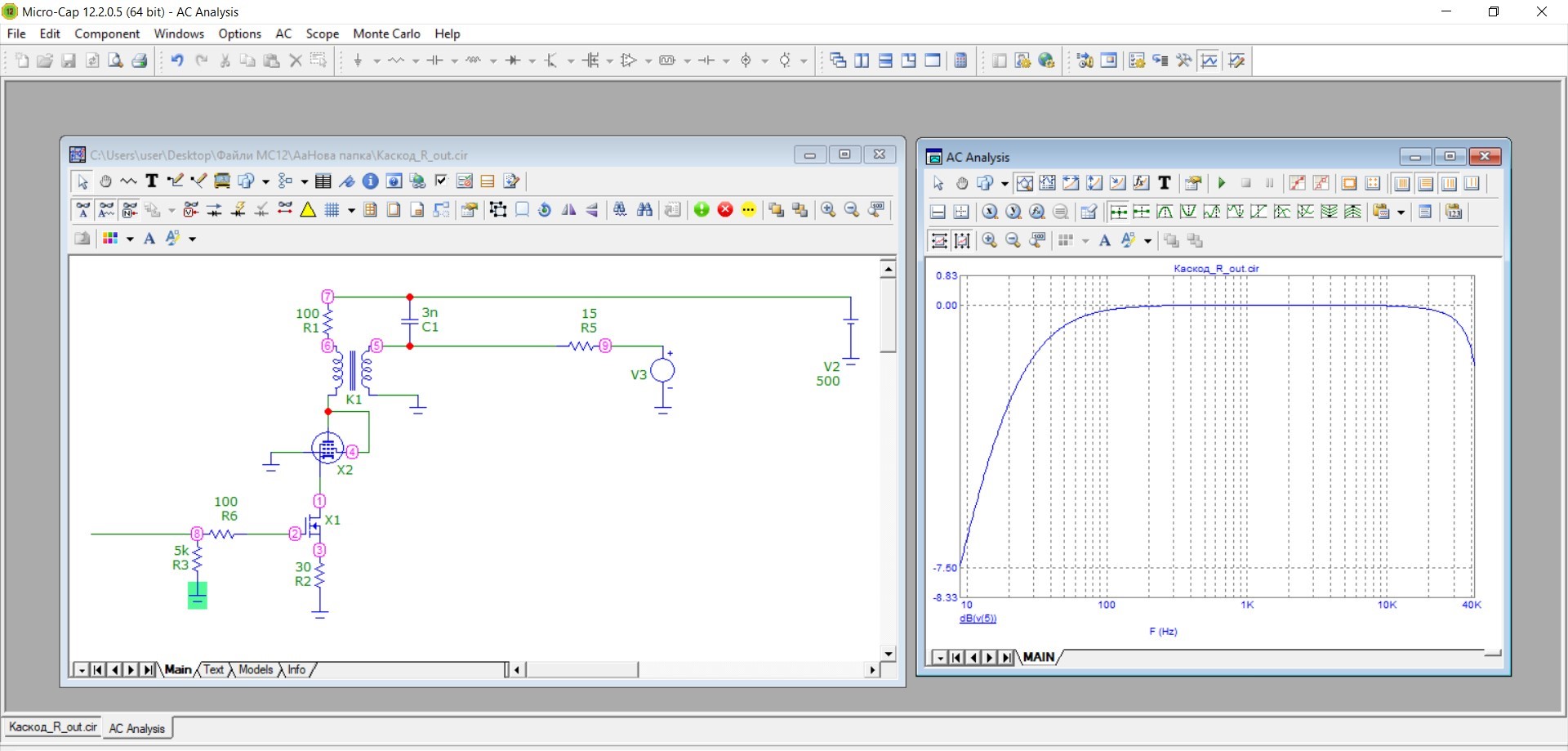Click the red X circle icon
The height and width of the screenshot is (751, 1568).
pyautogui.click(x=725, y=210)
